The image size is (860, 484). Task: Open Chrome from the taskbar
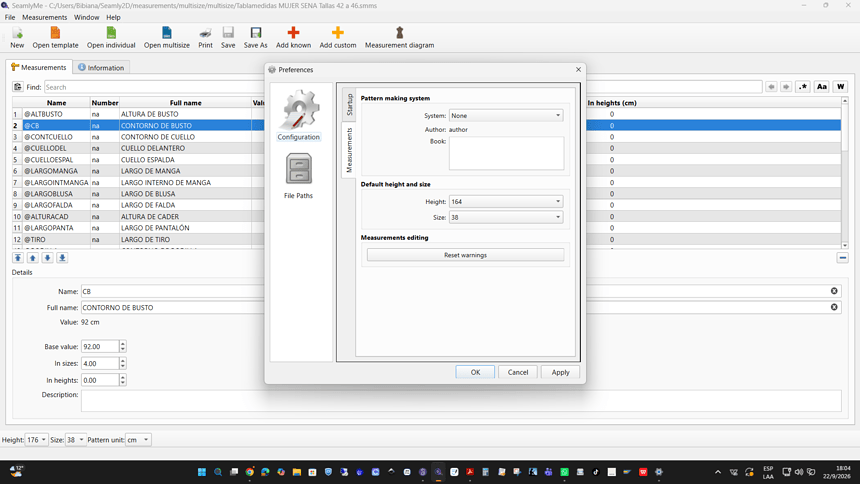point(250,472)
